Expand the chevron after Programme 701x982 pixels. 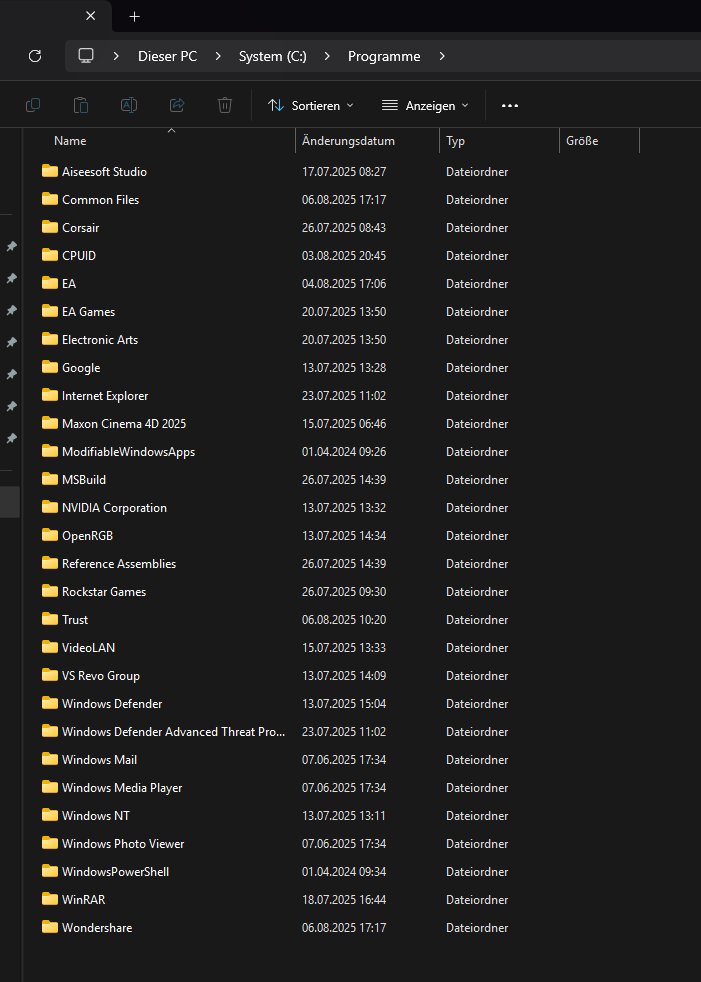click(442, 56)
